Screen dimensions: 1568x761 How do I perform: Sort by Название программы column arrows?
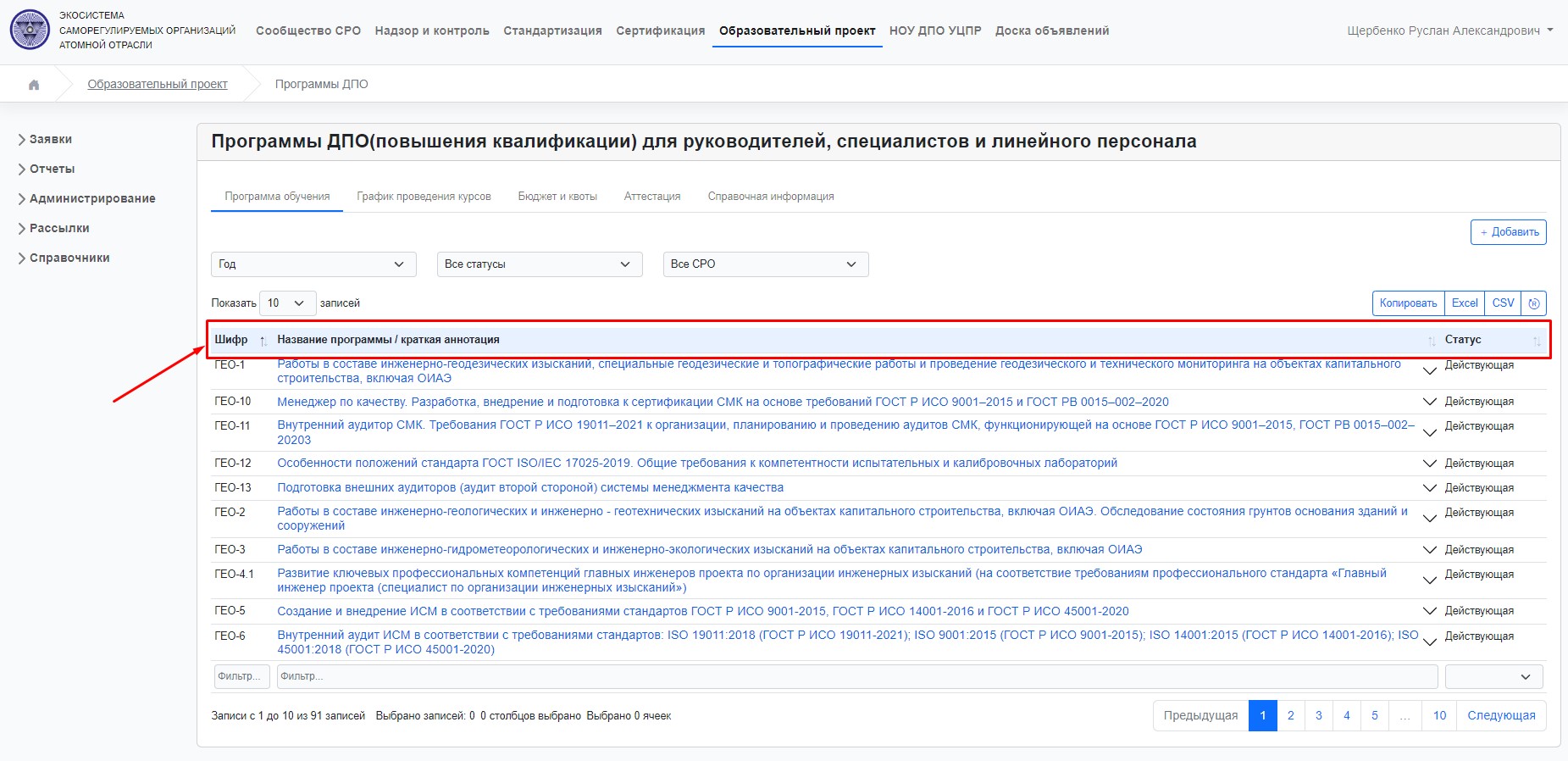[x=1432, y=341]
